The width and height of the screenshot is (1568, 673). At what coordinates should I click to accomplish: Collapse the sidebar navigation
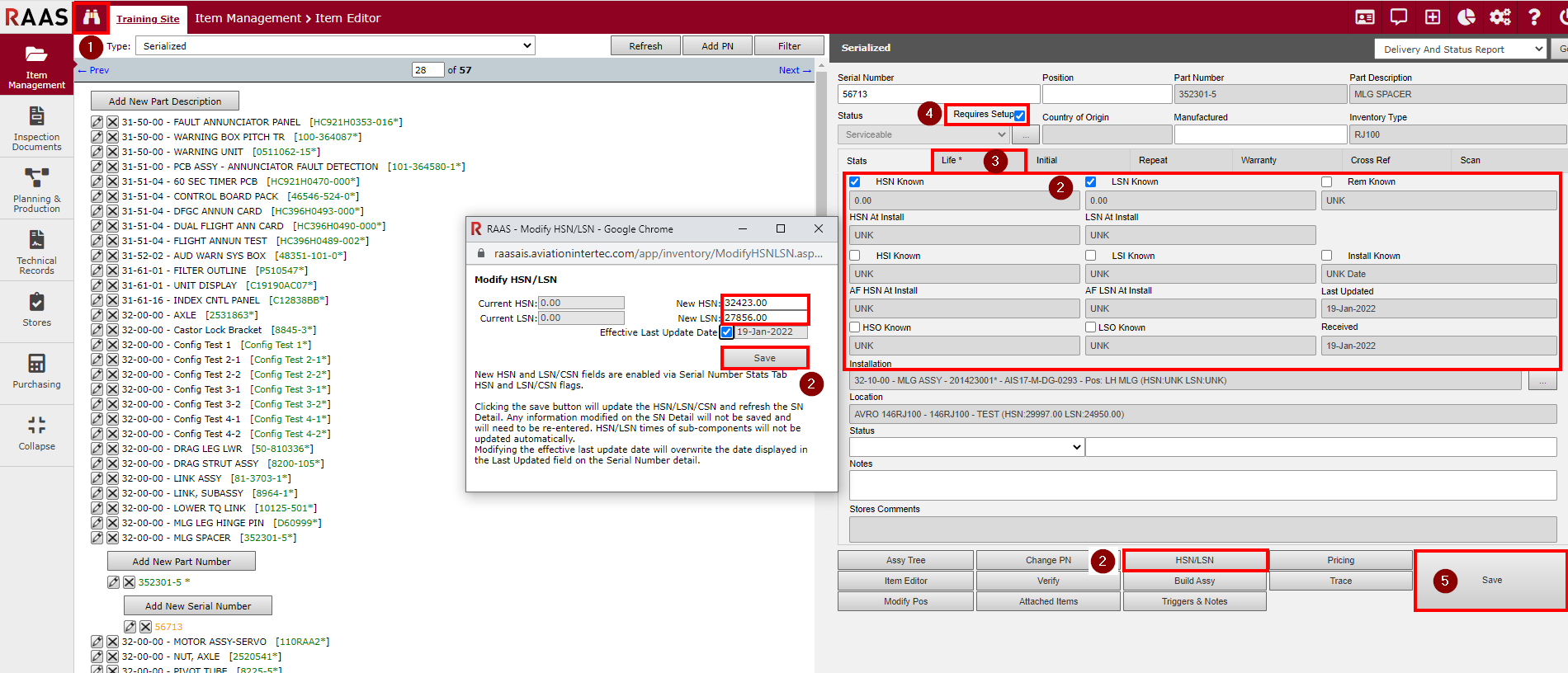coord(36,433)
